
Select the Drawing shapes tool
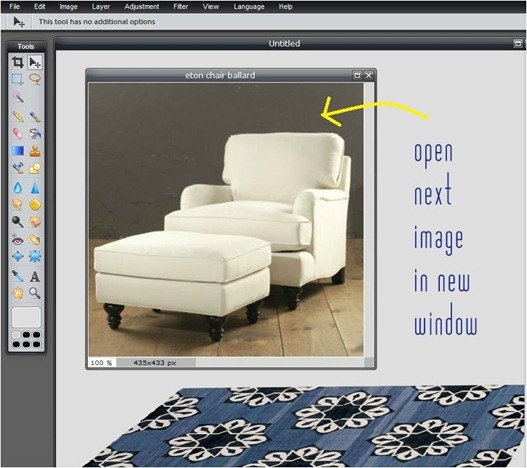click(x=35, y=168)
